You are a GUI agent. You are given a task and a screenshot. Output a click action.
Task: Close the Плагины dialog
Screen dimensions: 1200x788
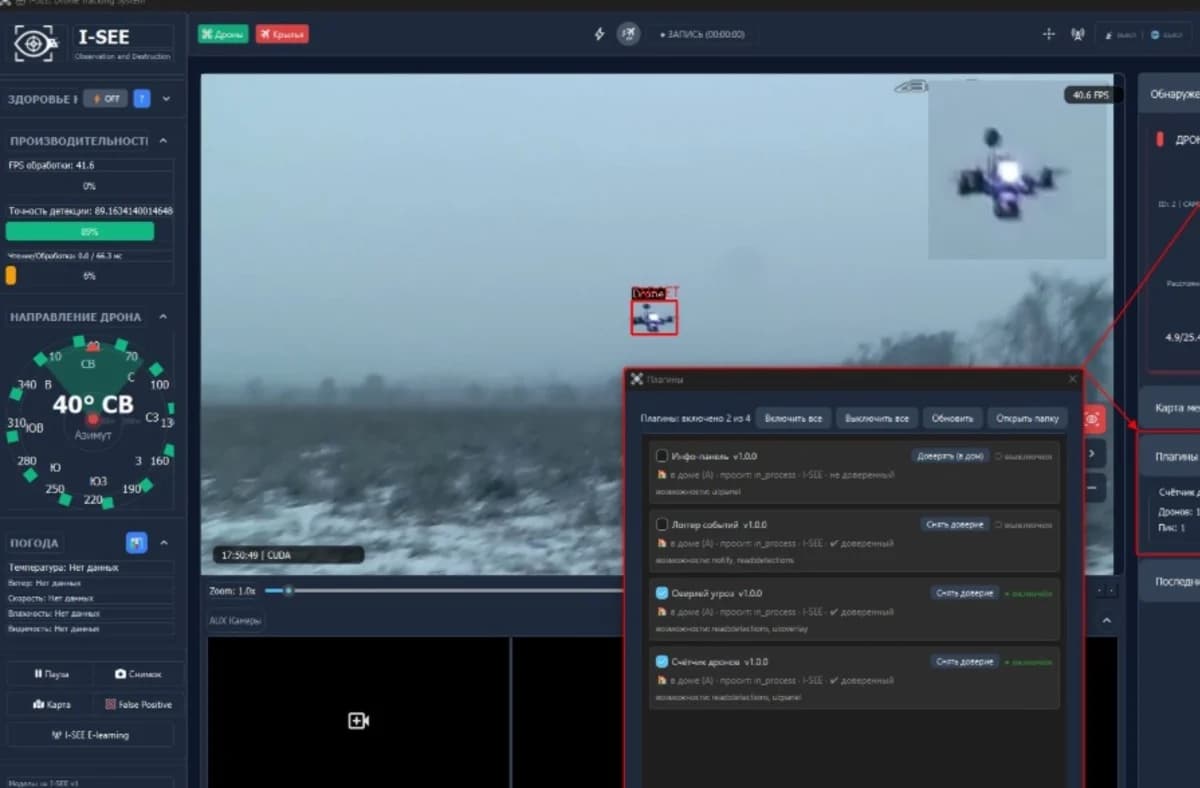point(1073,379)
